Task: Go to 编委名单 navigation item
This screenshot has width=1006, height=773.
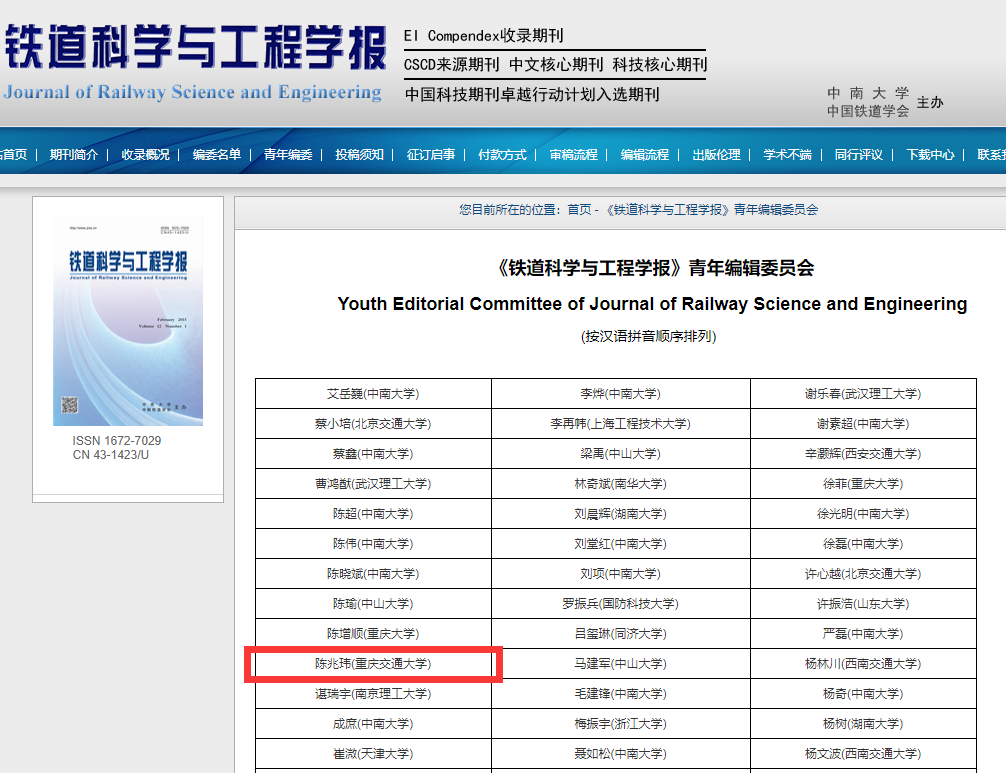Action: click(217, 155)
